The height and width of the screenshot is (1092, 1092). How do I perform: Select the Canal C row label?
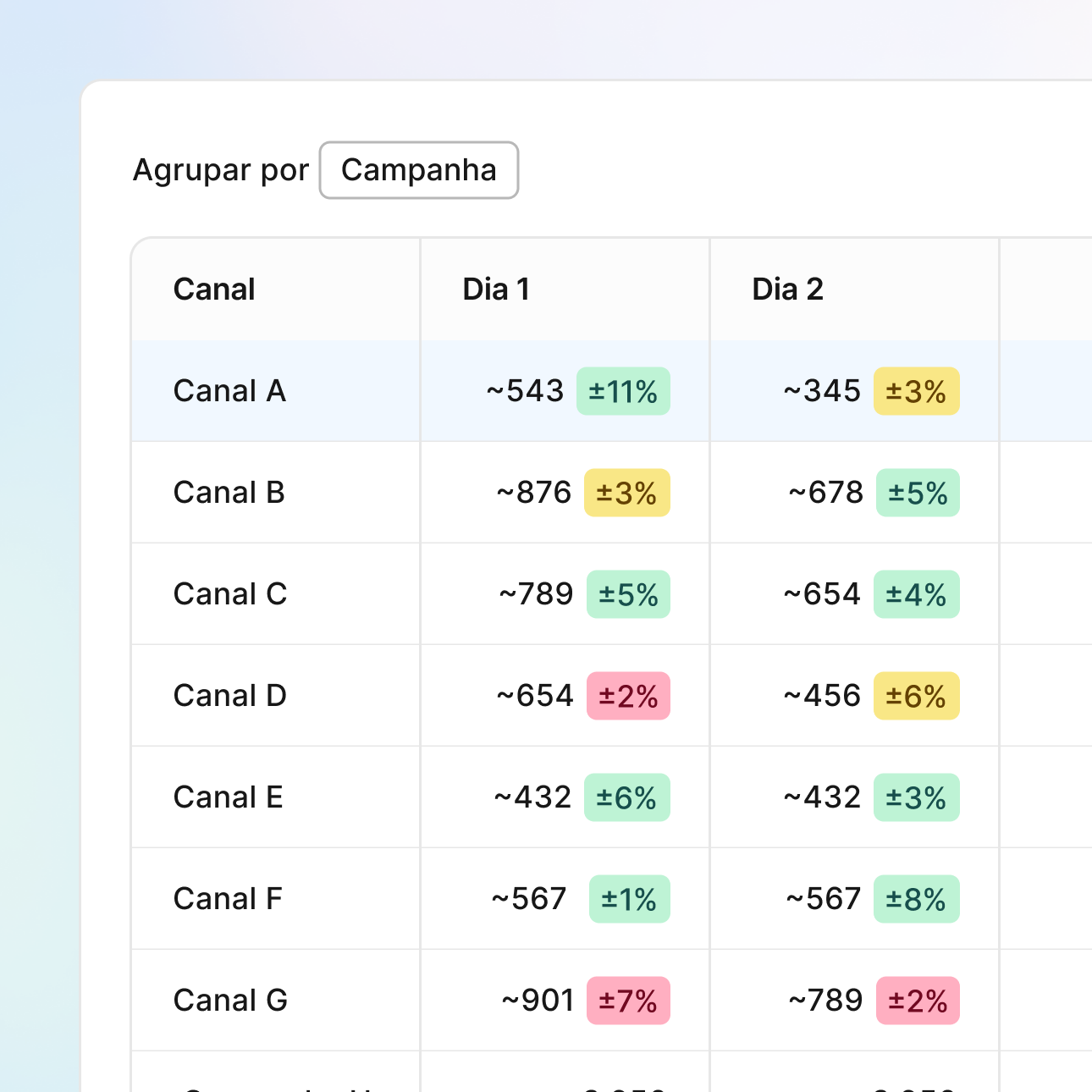point(229,594)
